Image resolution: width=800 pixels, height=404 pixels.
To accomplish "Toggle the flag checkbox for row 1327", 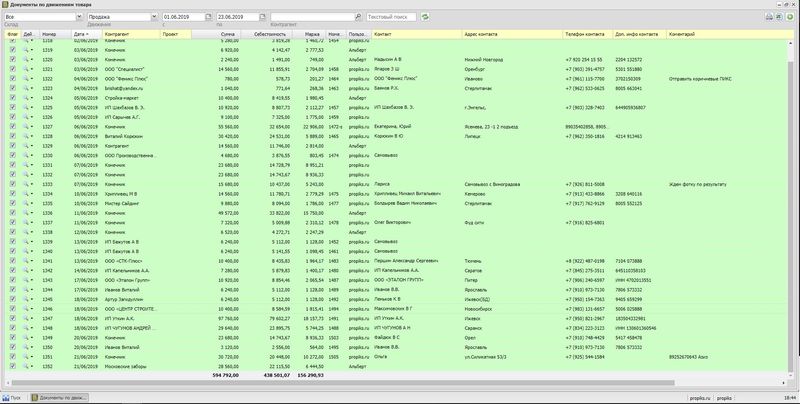I will point(13,127).
